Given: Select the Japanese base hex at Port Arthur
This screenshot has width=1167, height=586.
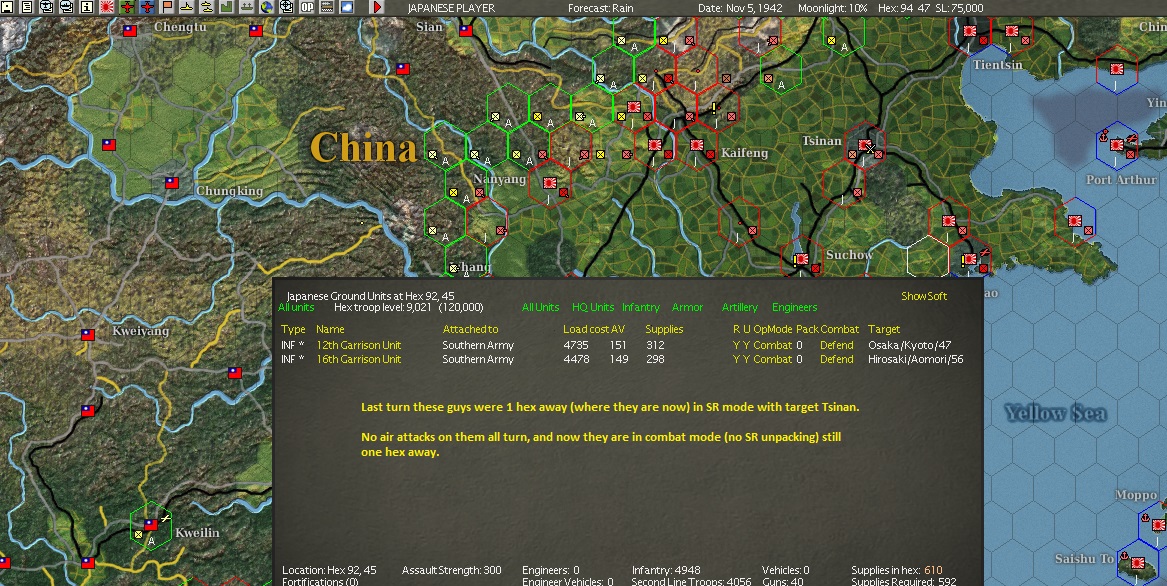Looking at the screenshot, I should 1116,144.
